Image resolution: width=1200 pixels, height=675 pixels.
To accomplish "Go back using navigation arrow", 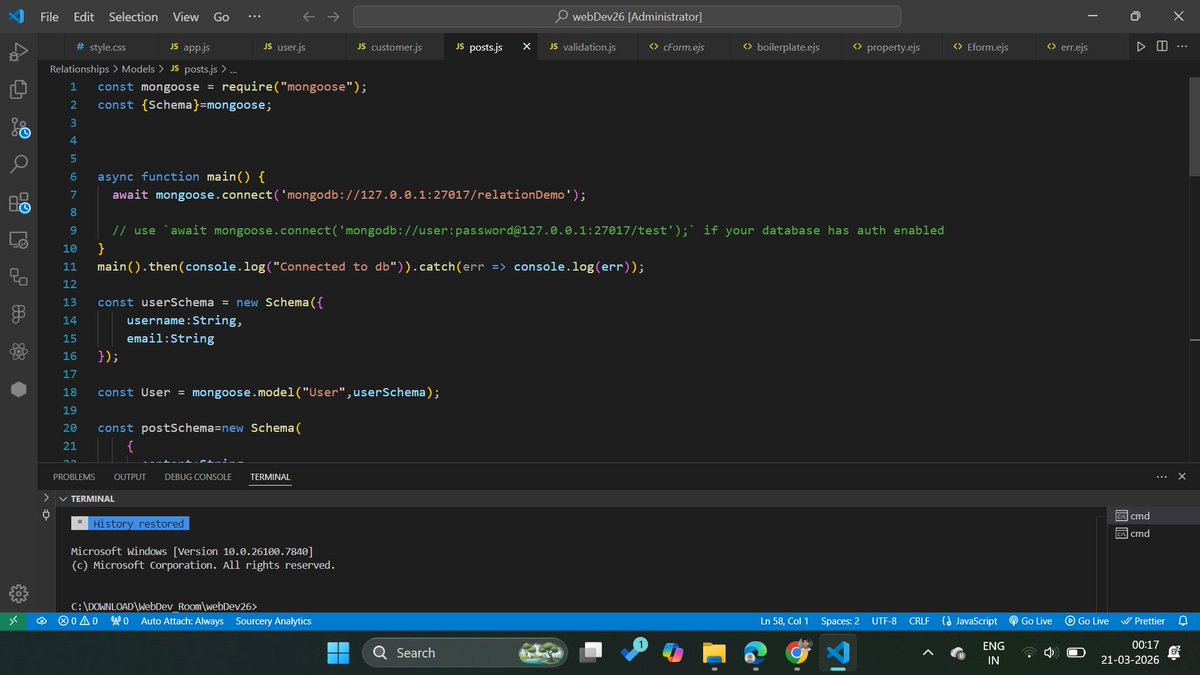I will 309,17.
